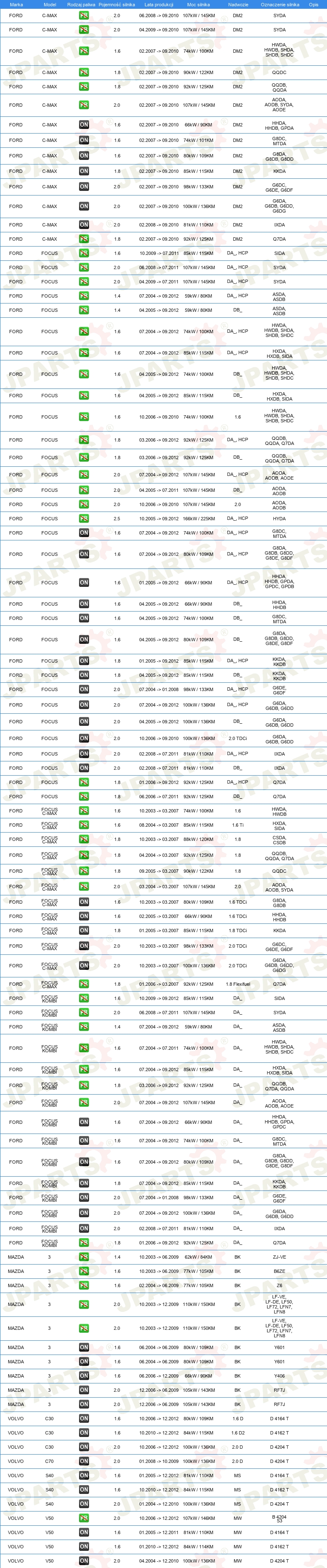The width and height of the screenshot is (327, 1568).
Task: Click the 1.6 Ti body cell
Action: pyautogui.click(x=238, y=825)
